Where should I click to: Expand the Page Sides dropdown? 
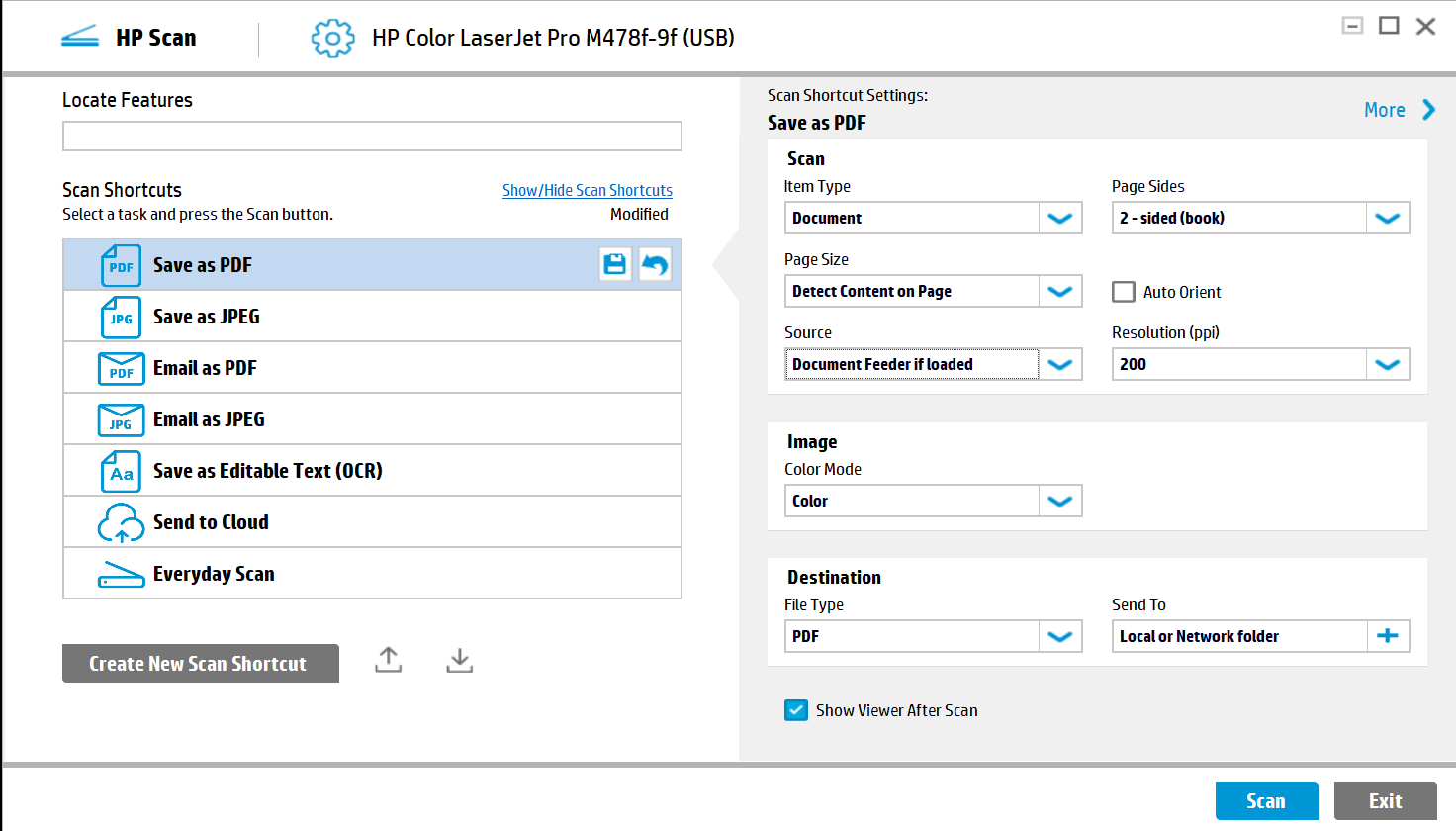[x=1388, y=218]
